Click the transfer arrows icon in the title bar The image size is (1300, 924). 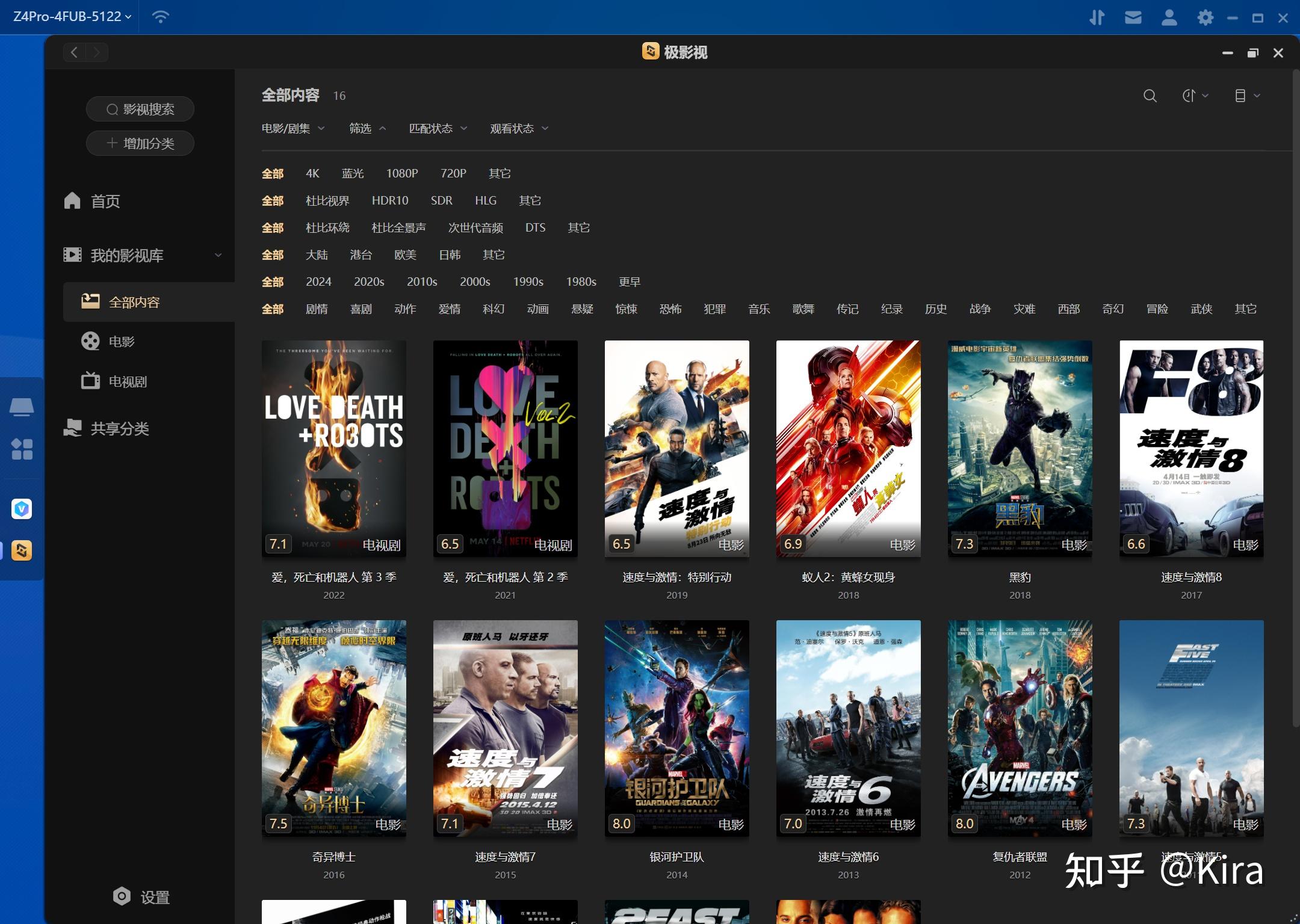point(1097,17)
